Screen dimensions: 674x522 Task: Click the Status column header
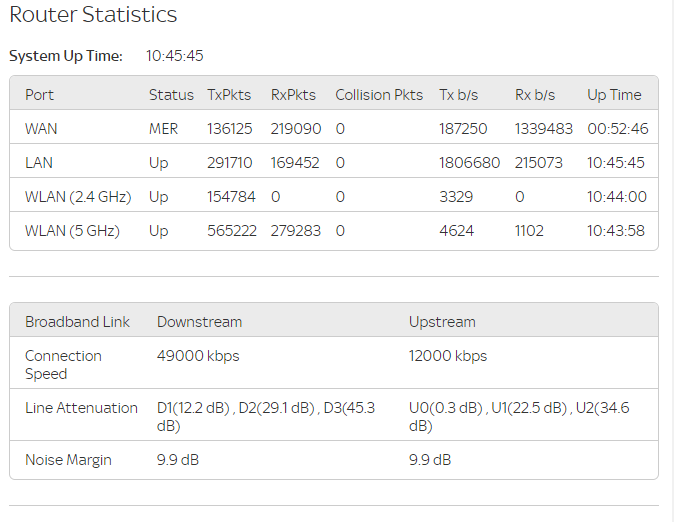click(171, 95)
